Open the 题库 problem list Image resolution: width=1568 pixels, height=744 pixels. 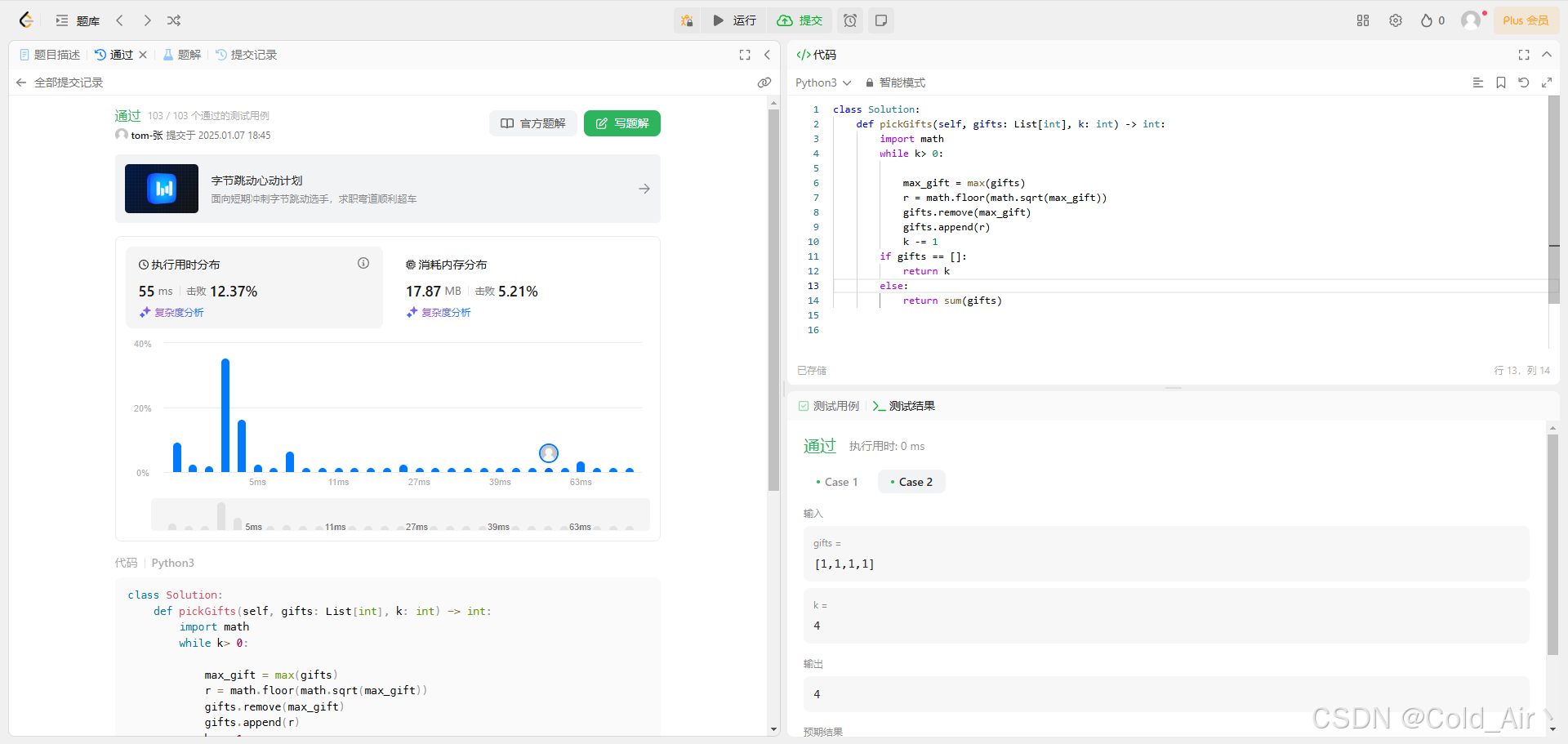click(x=78, y=20)
